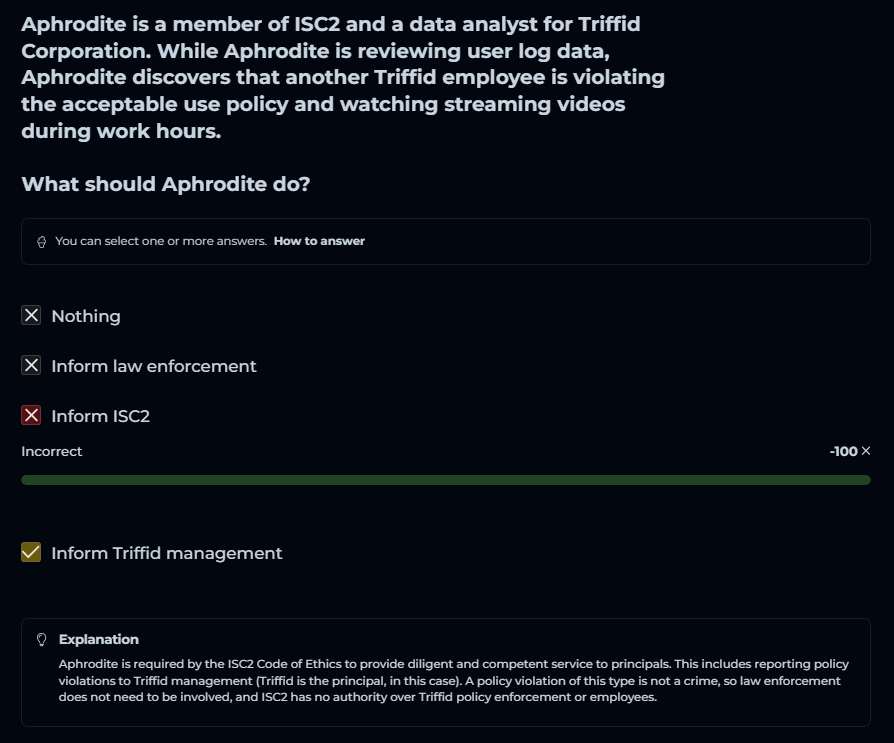The width and height of the screenshot is (894, 743).
Task: Click the 'What should Aphrodite do?' question
Action: (x=166, y=184)
